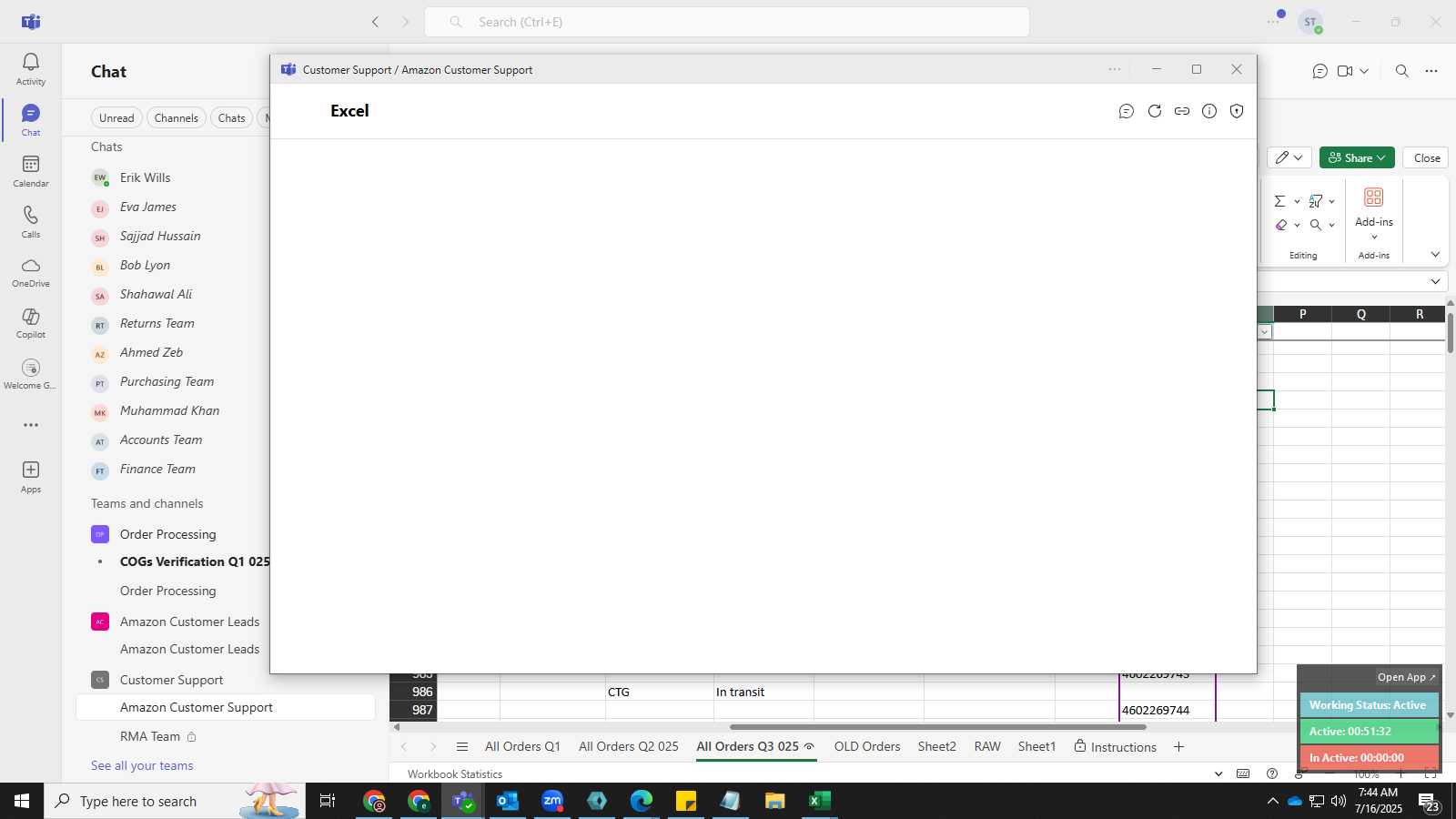Open Copilot in Teams sidebar
1456x819 pixels.
(x=30, y=323)
